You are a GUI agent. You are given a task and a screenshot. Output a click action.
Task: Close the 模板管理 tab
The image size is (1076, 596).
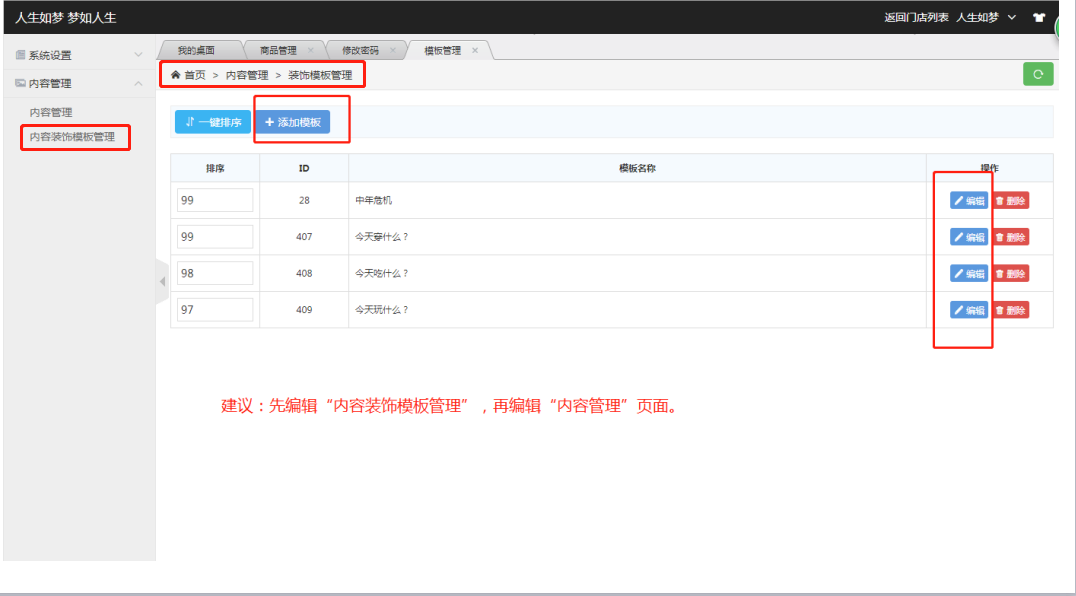475,50
